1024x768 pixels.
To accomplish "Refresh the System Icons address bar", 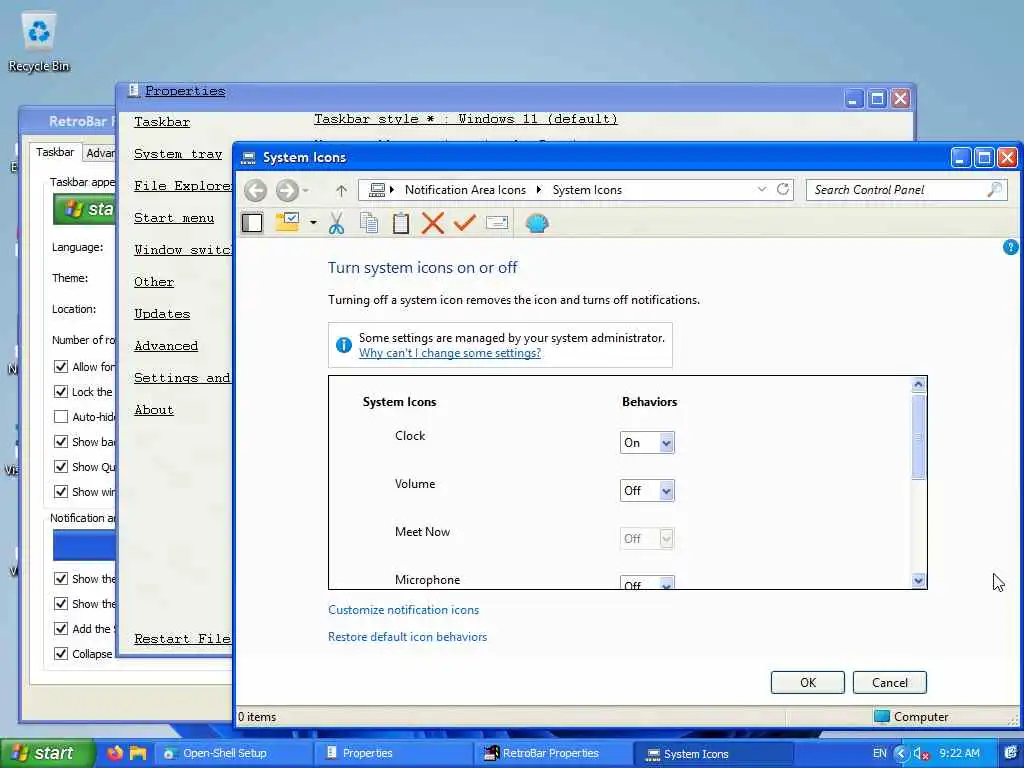I will point(782,189).
